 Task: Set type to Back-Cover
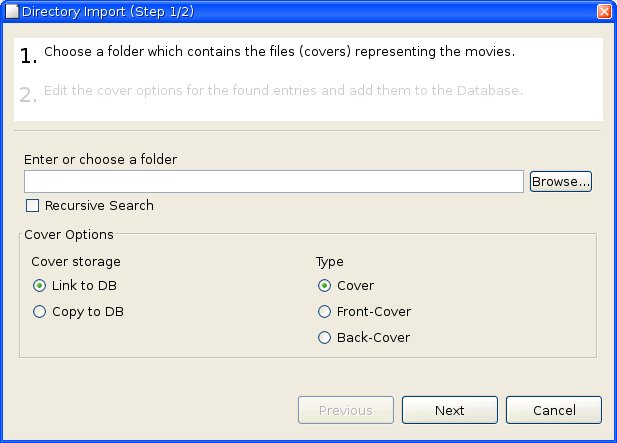pos(324,338)
